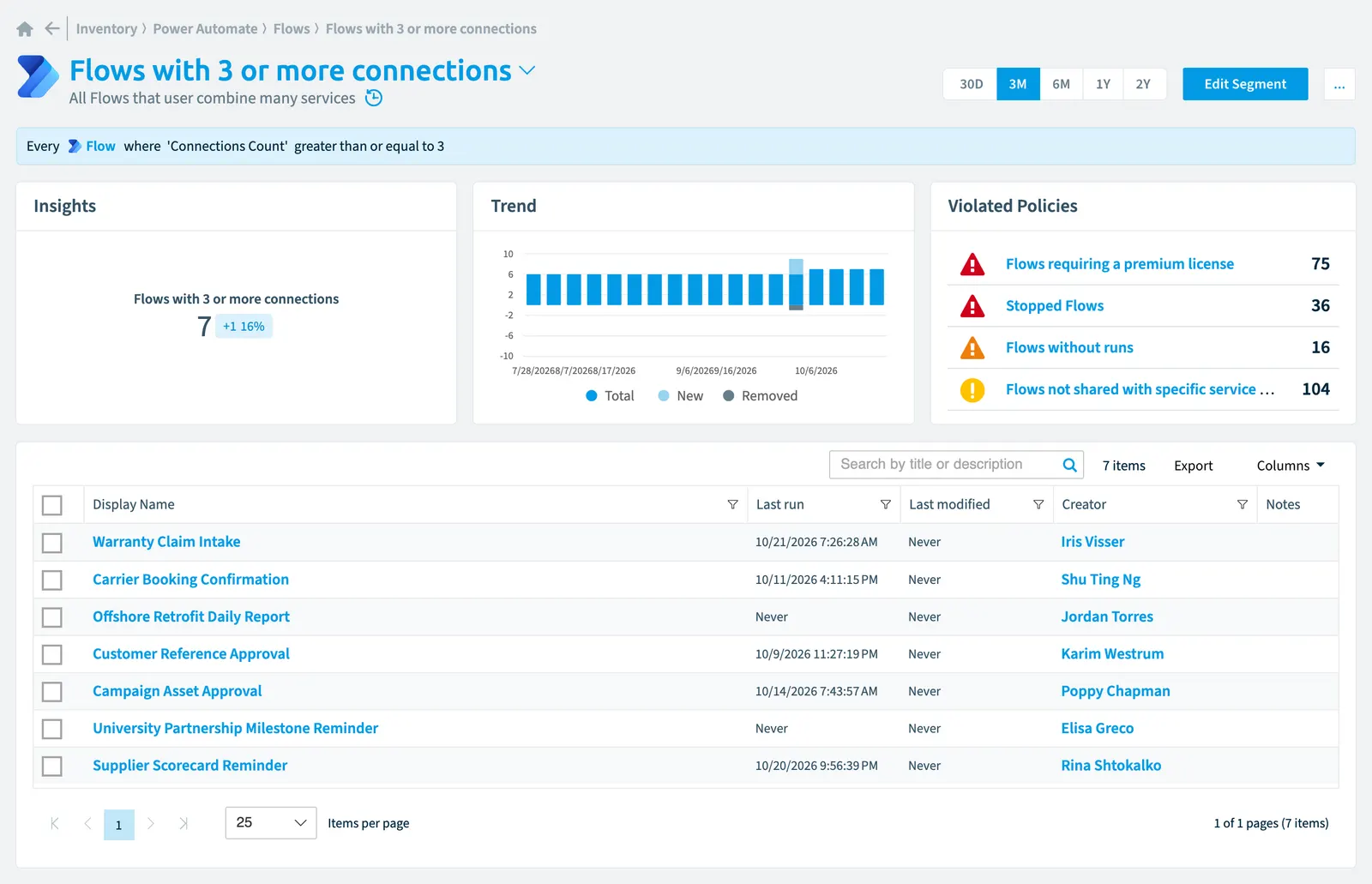Toggle the Total legend swatch
The image size is (1372, 884).
(x=592, y=396)
